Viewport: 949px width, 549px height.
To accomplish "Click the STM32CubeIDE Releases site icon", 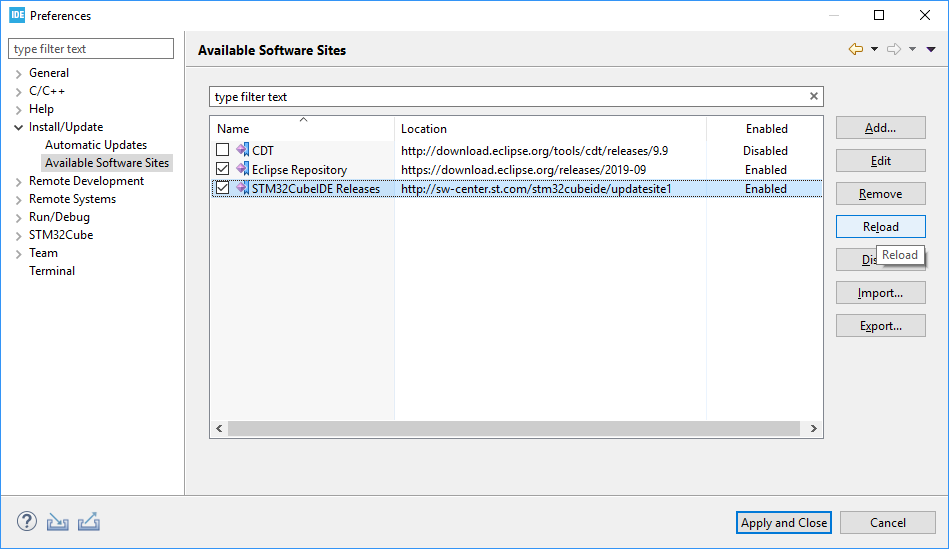I will point(242,188).
